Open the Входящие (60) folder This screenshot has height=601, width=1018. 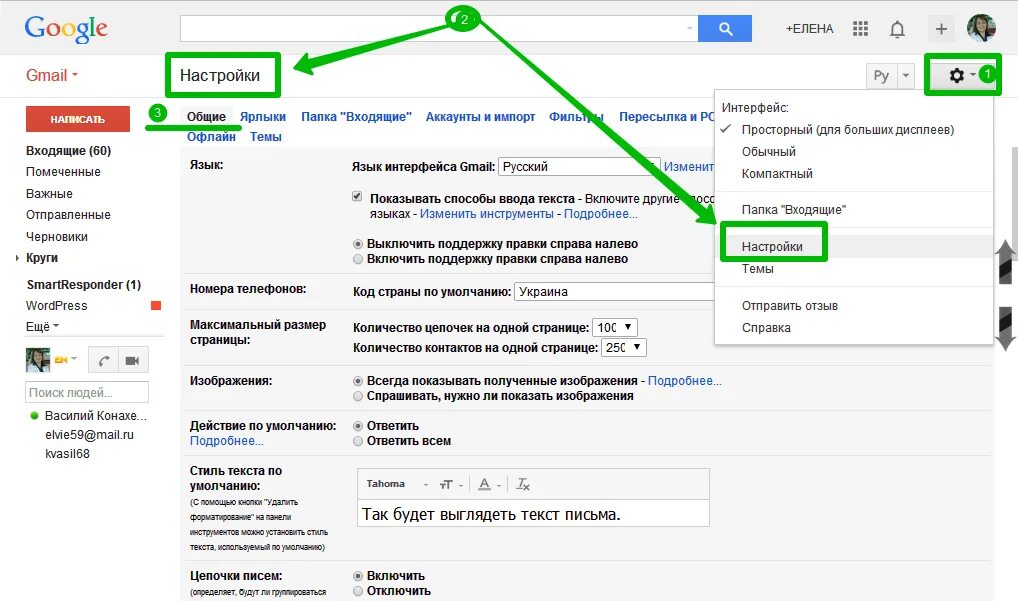coord(68,151)
